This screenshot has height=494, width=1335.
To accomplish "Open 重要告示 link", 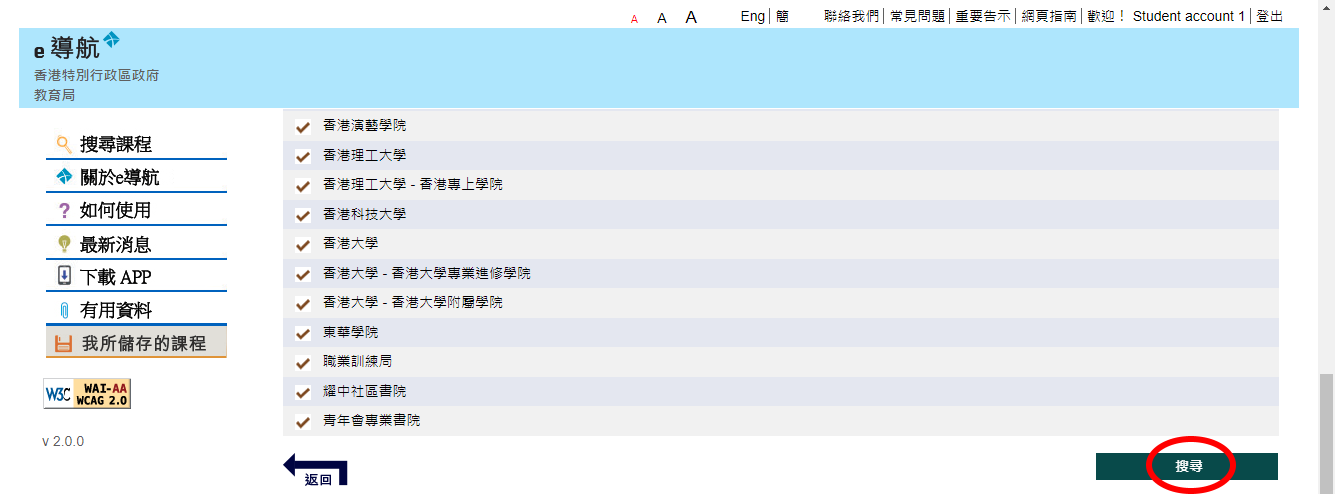I will [983, 16].
